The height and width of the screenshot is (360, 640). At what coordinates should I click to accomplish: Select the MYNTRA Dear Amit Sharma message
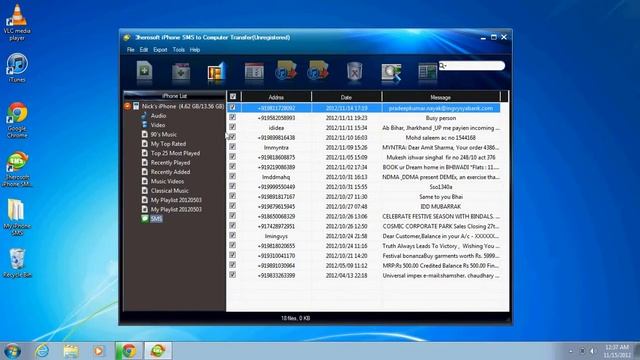[x=440, y=147]
